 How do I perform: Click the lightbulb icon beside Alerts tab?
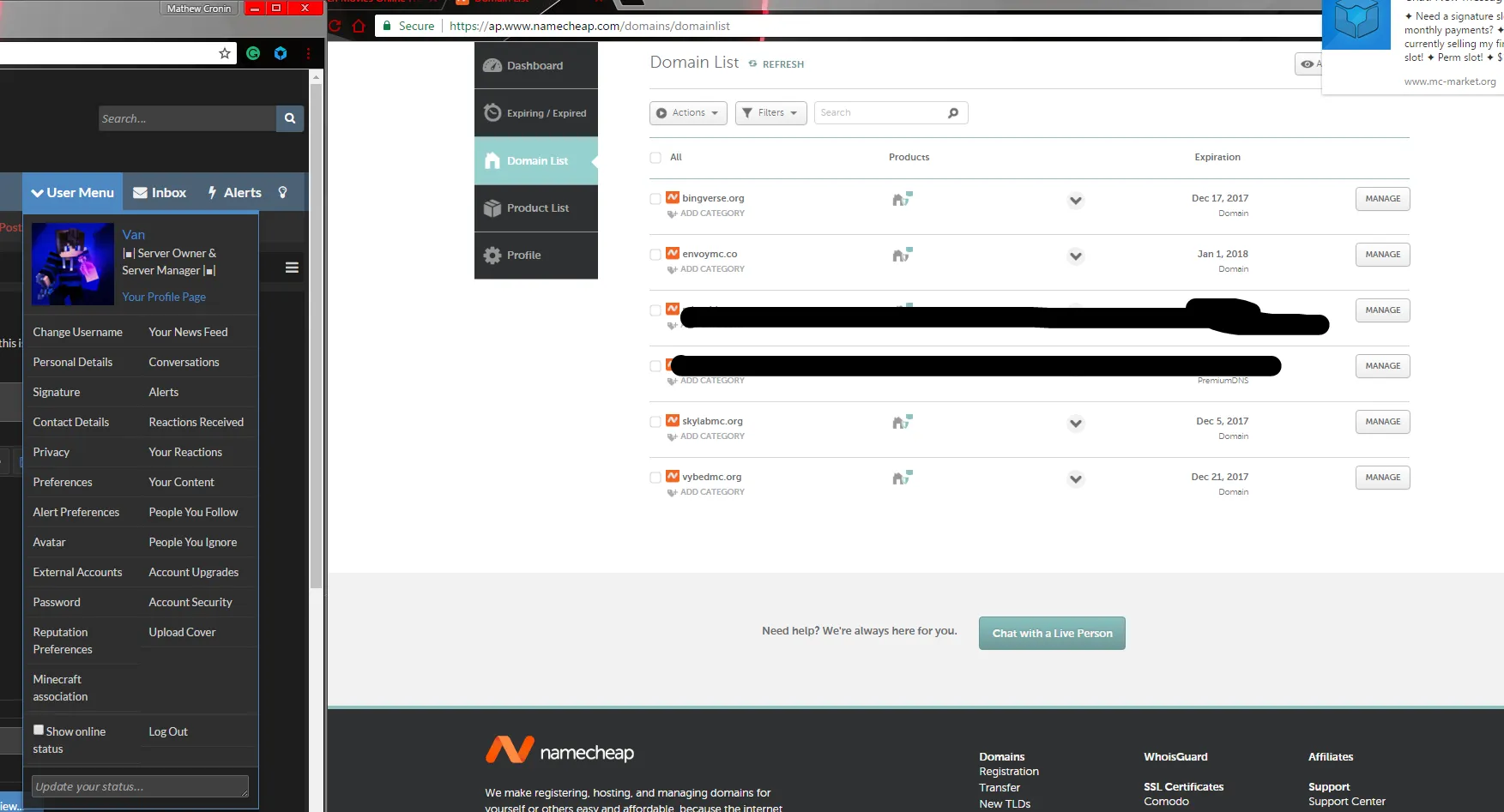coord(283,193)
